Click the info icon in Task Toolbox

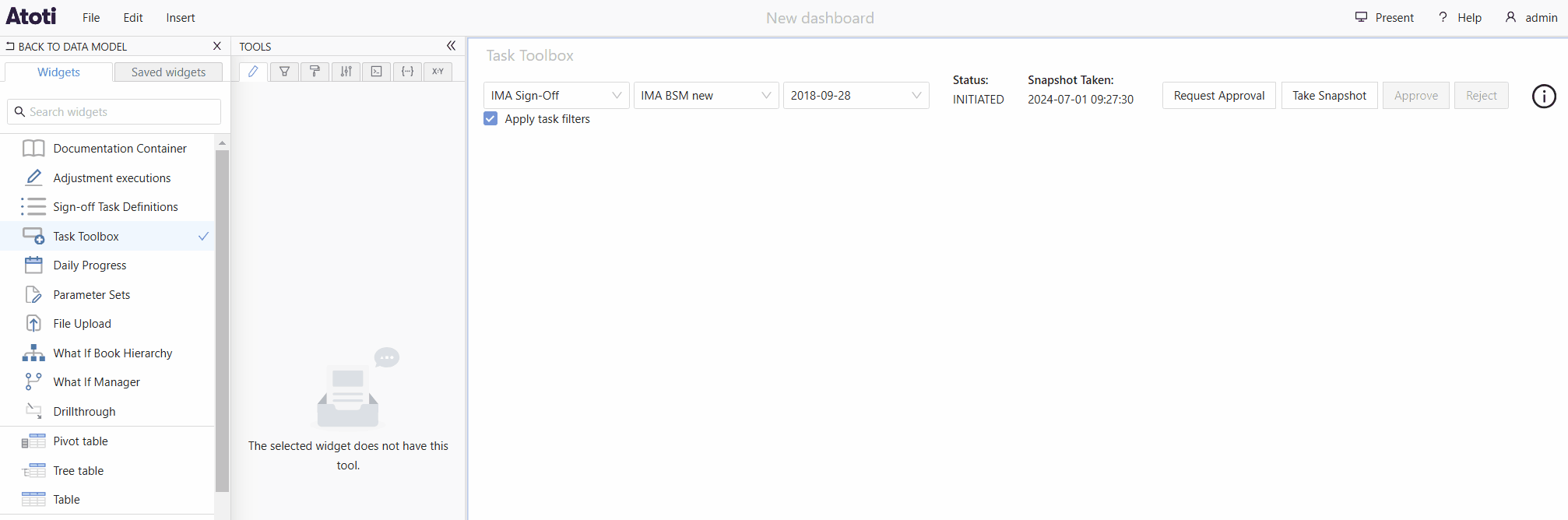[x=1543, y=96]
